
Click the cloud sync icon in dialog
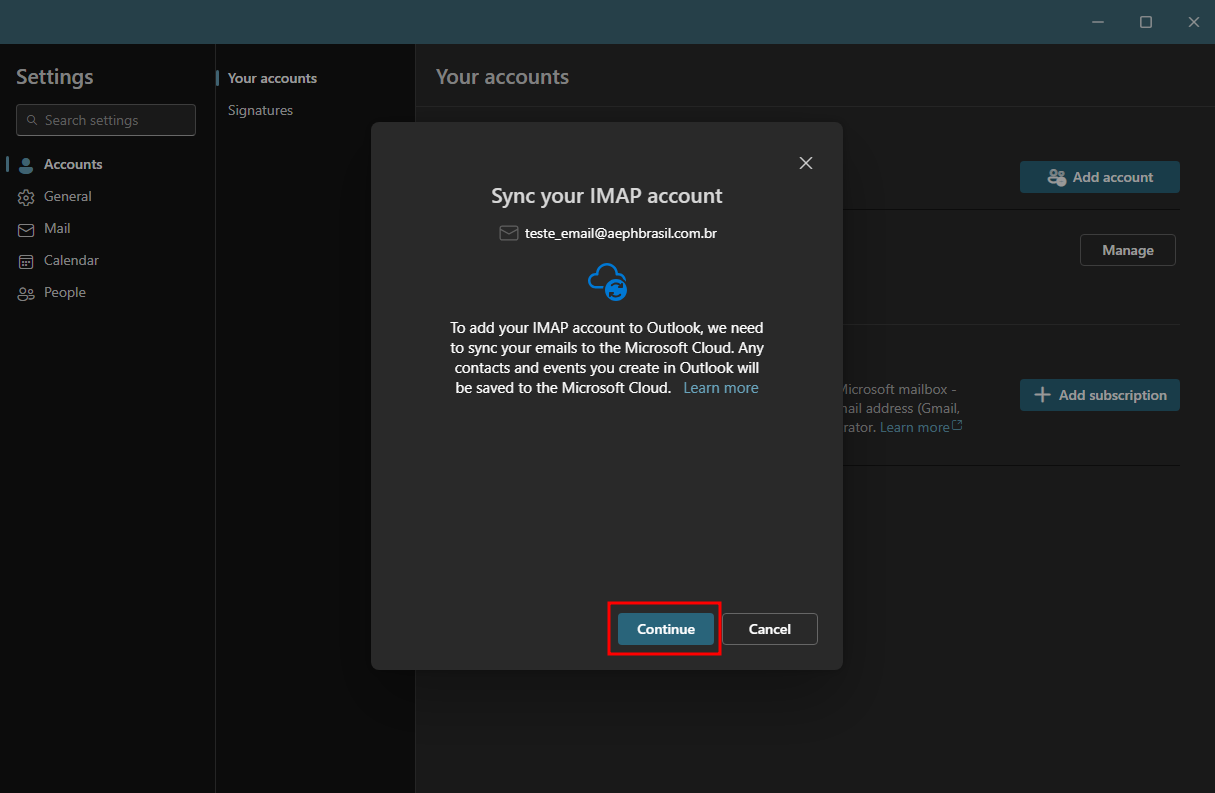tap(608, 282)
